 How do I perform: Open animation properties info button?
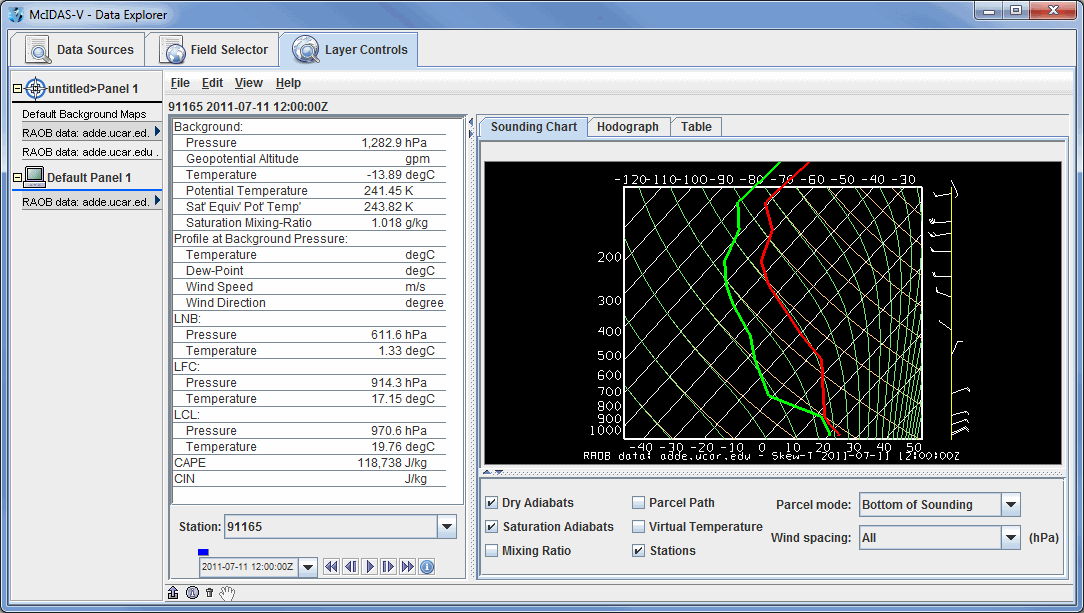427,567
